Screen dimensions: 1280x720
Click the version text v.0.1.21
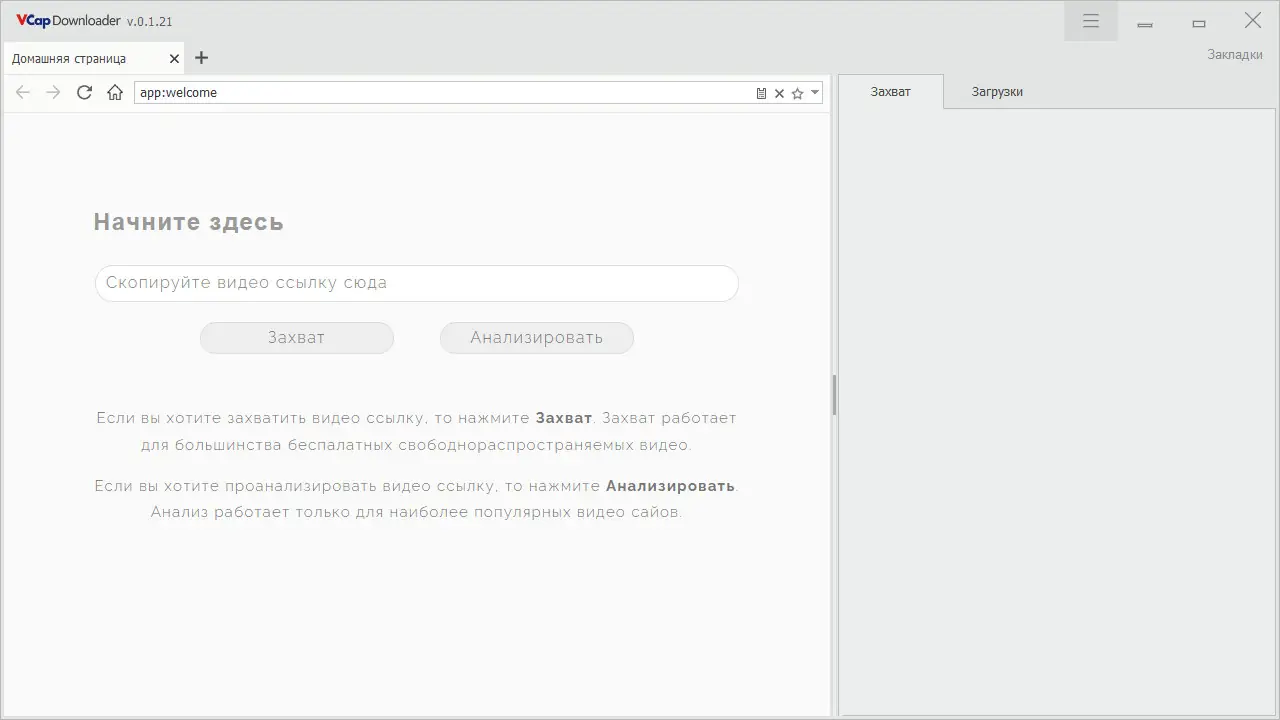point(150,22)
